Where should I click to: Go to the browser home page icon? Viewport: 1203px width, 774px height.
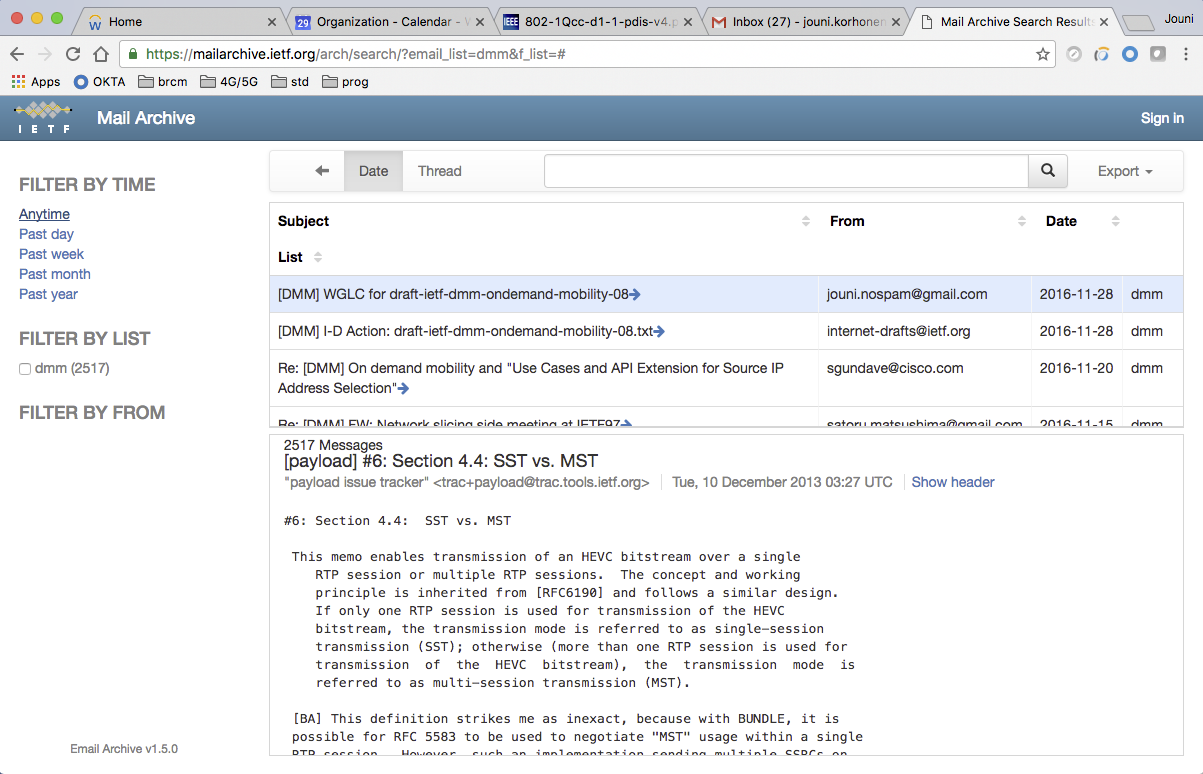[101, 55]
